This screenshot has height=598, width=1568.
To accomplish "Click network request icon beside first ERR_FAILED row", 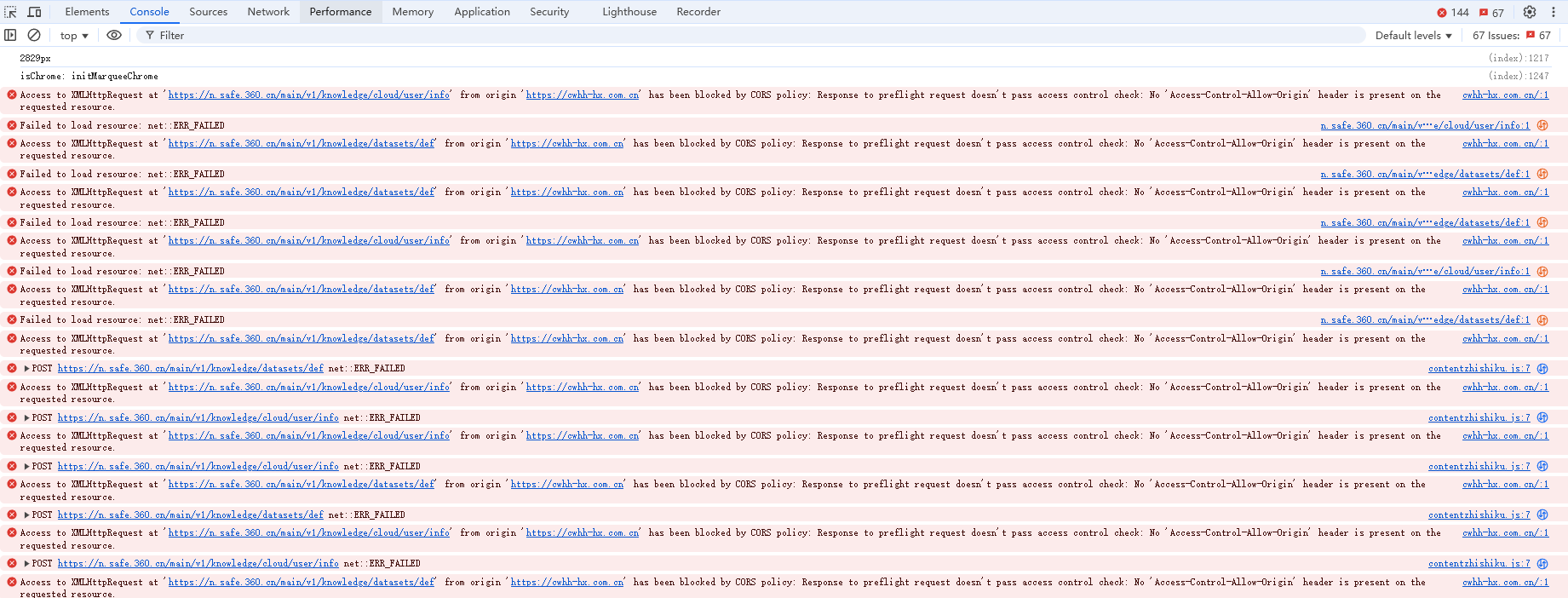I will coord(1542,125).
